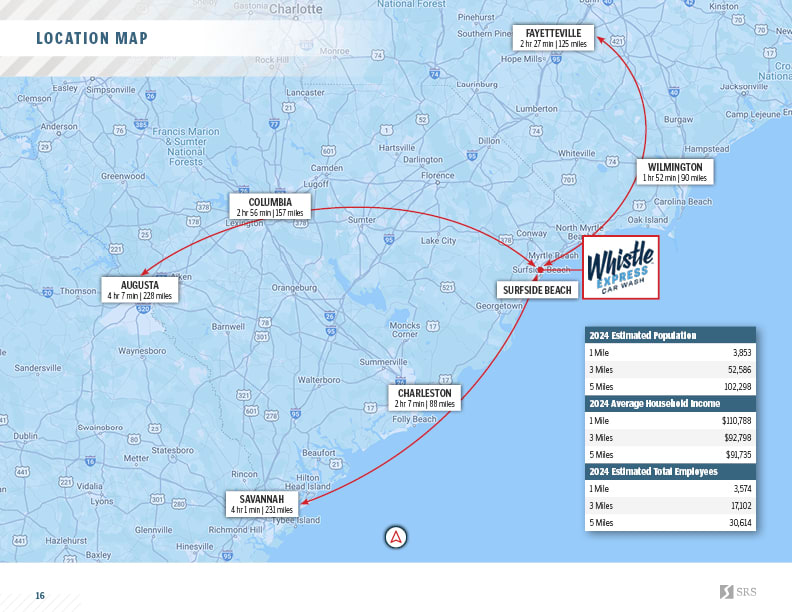The width and height of the screenshot is (792, 612).
Task: Click the income value $110,788
Action: click(x=736, y=421)
